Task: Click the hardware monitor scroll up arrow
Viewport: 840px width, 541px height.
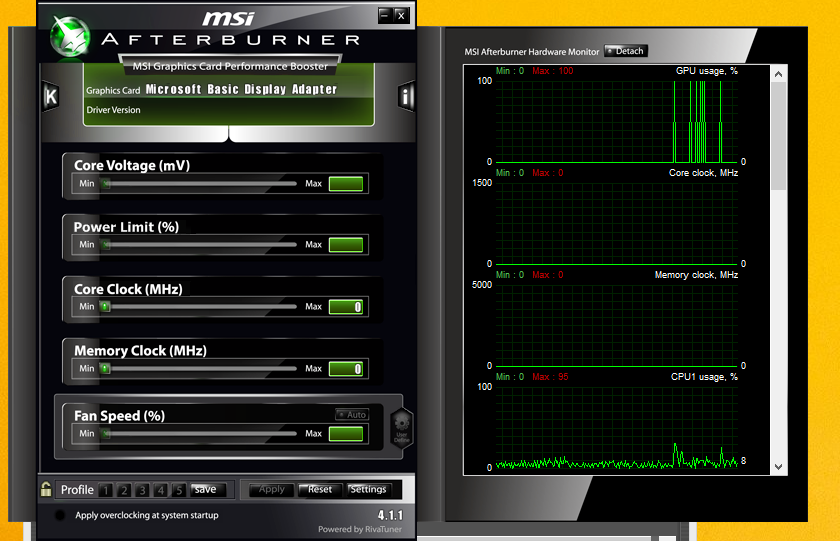Action: pyautogui.click(x=778, y=74)
